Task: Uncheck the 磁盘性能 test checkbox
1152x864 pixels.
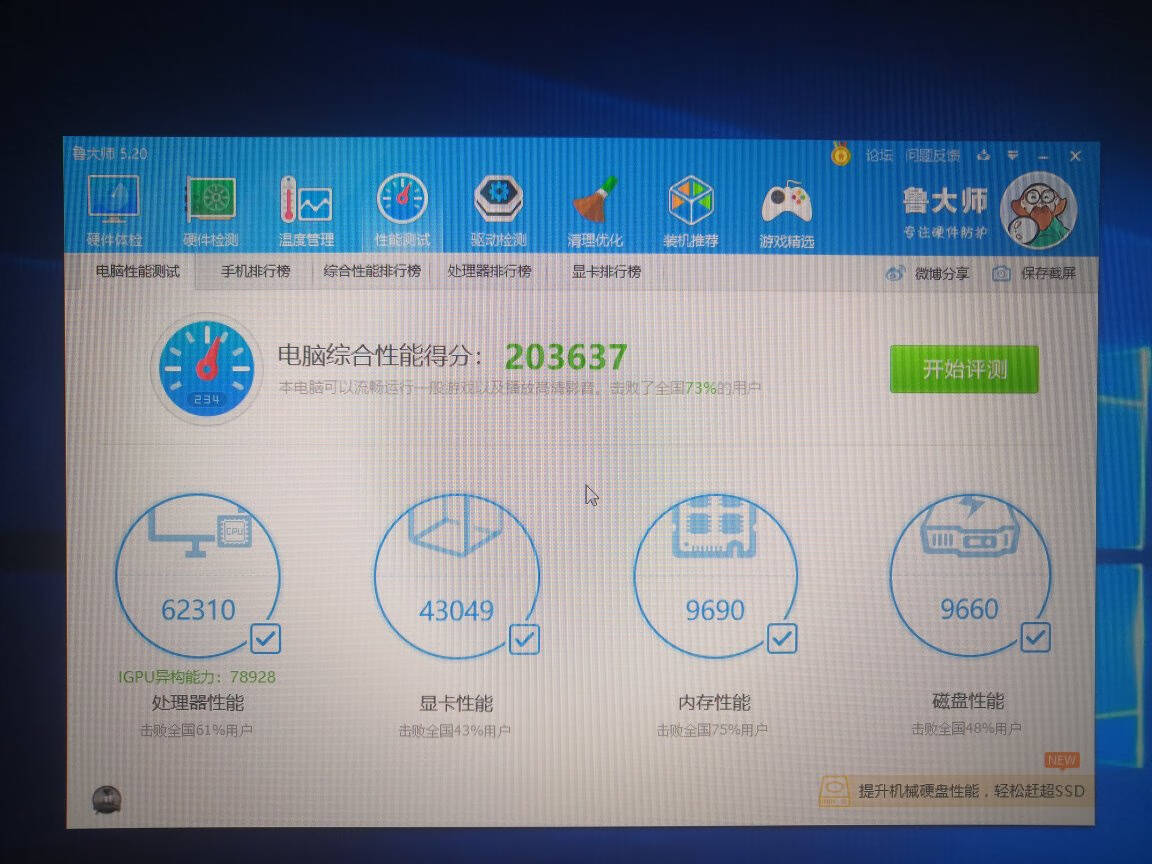Action: 1035,637
